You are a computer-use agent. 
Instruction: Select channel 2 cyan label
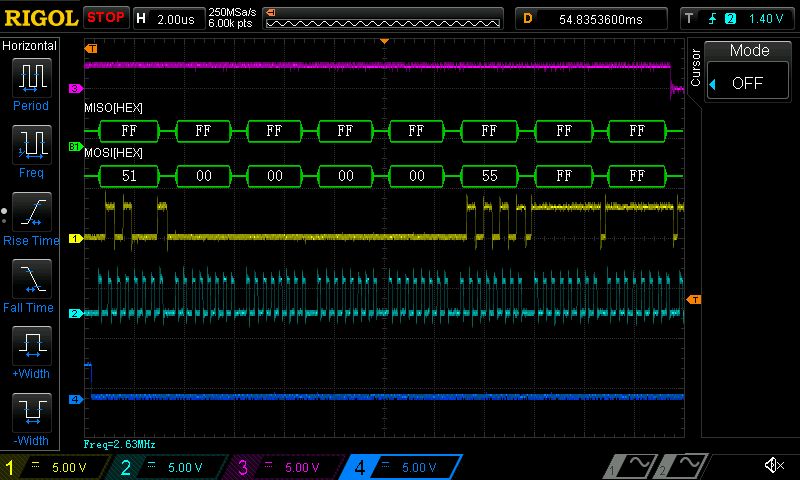point(126,467)
